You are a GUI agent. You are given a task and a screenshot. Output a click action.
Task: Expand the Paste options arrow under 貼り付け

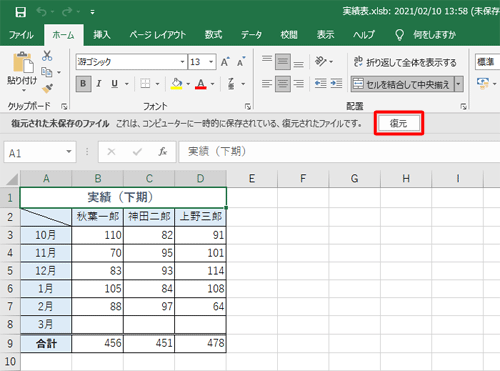(x=23, y=90)
